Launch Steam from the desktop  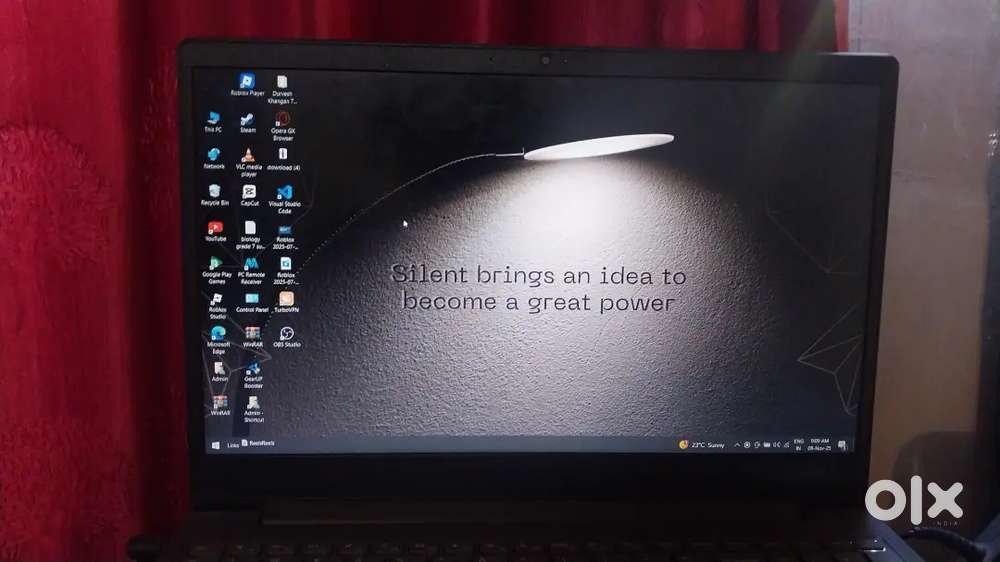click(x=247, y=123)
